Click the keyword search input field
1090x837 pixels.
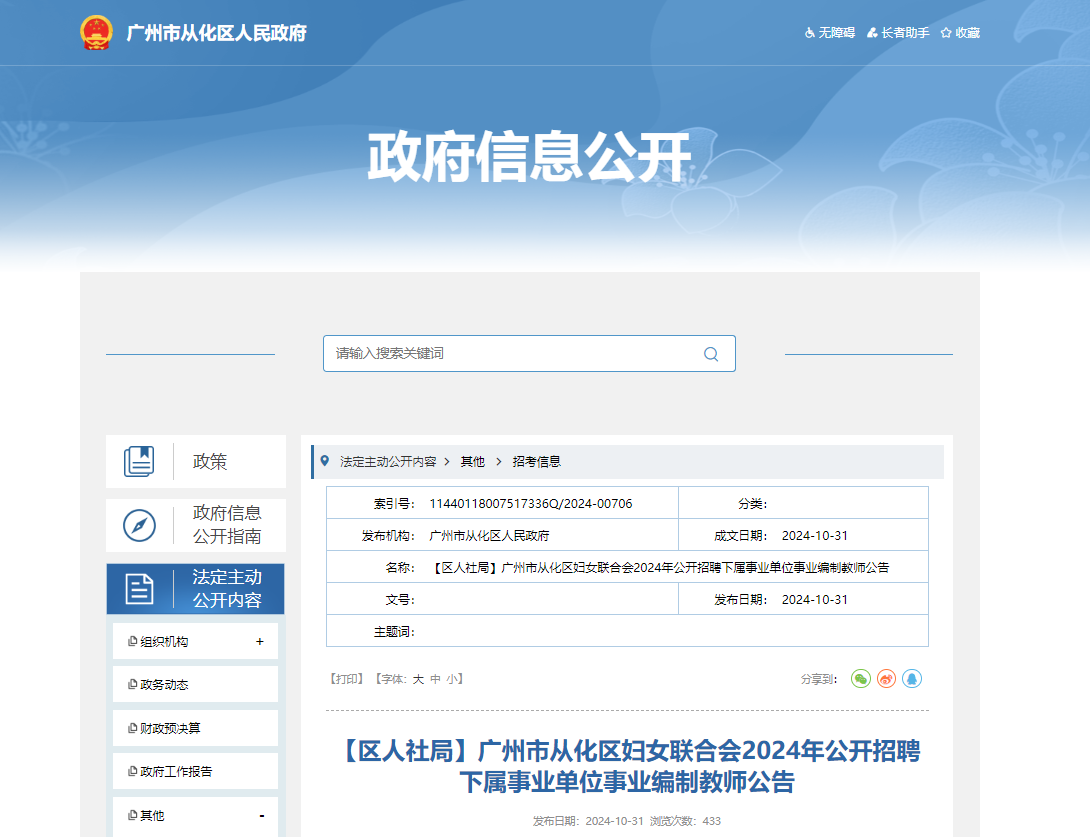510,354
